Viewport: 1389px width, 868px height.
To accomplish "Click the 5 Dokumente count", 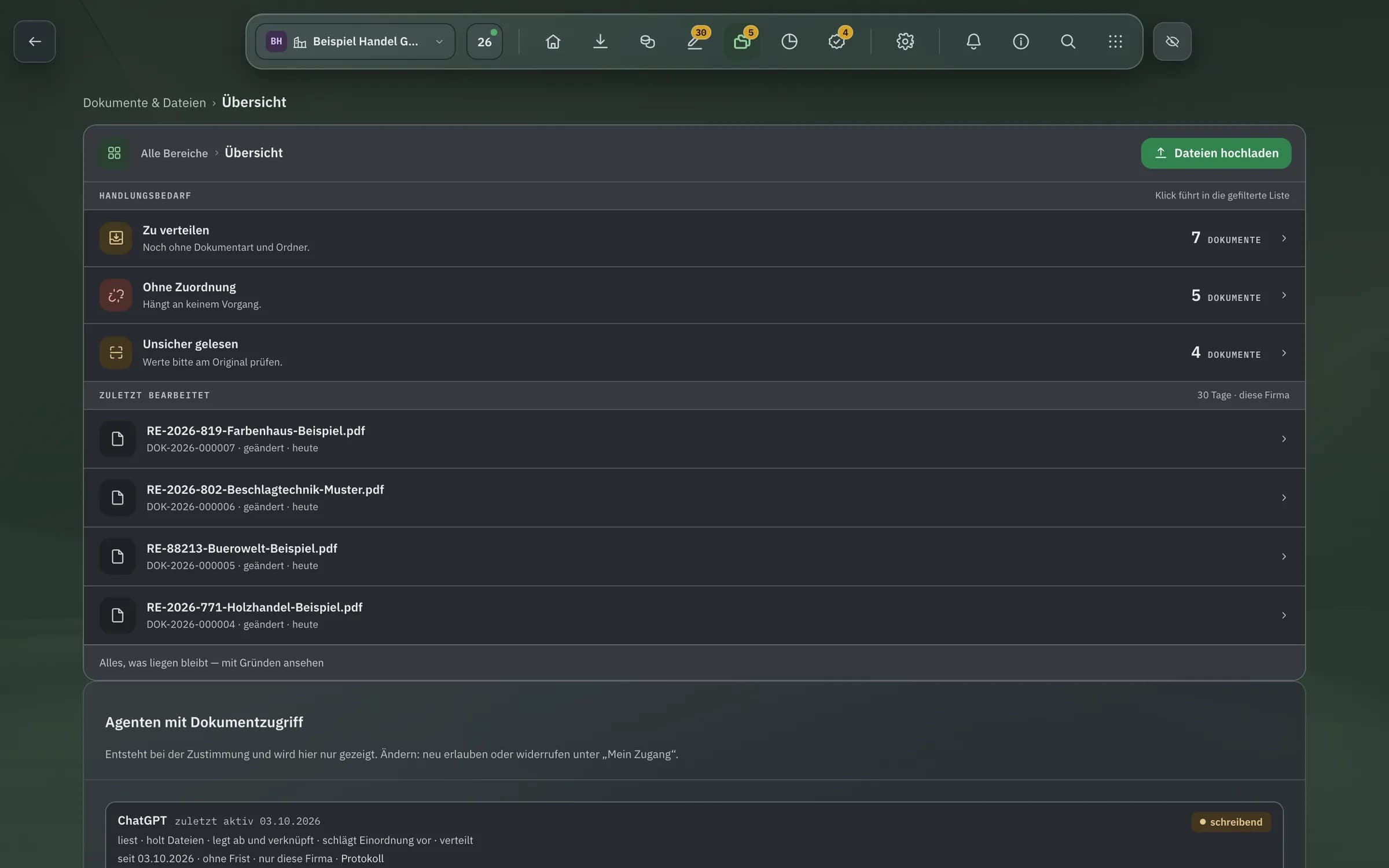I will tap(1226, 296).
